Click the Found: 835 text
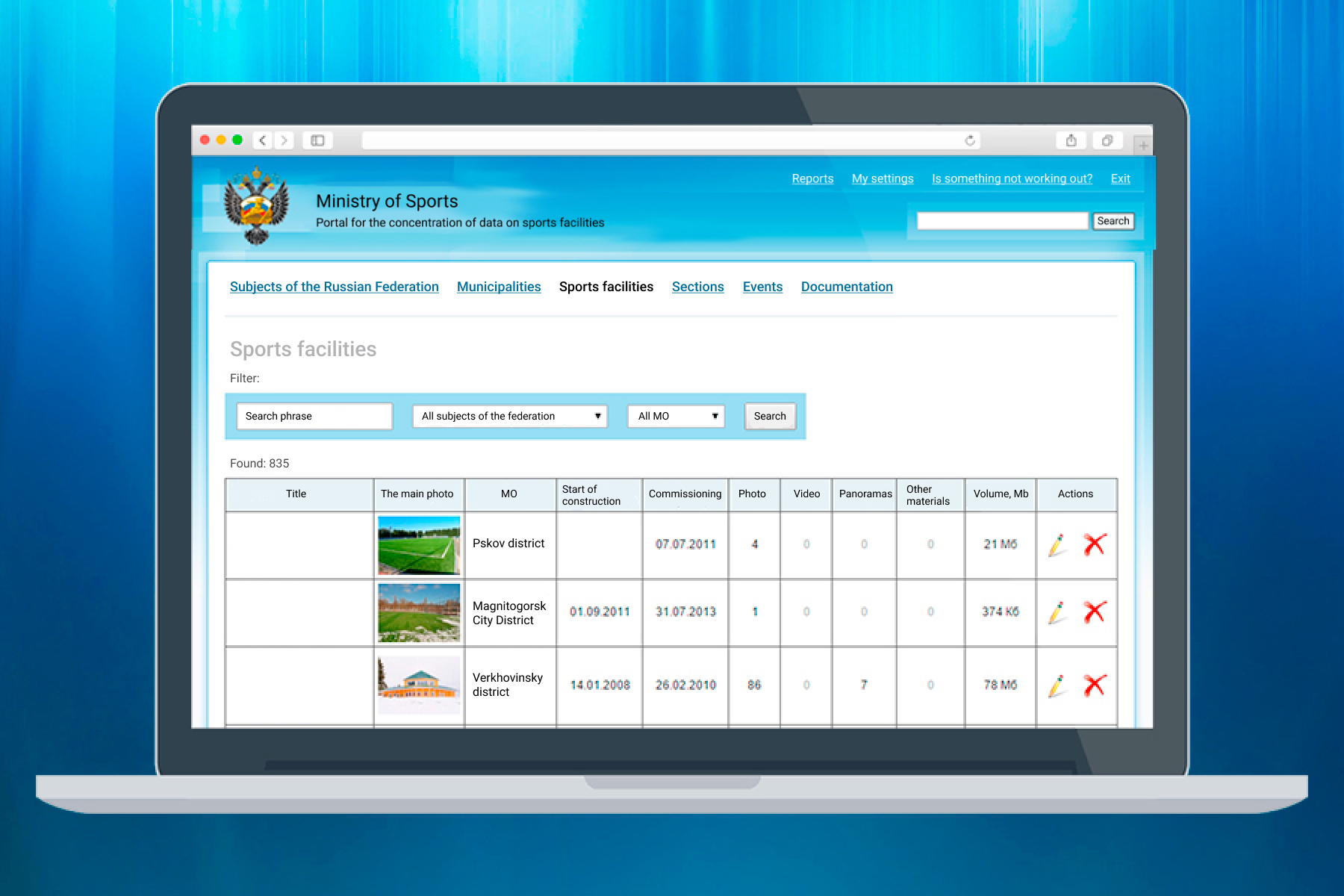 coord(259,463)
